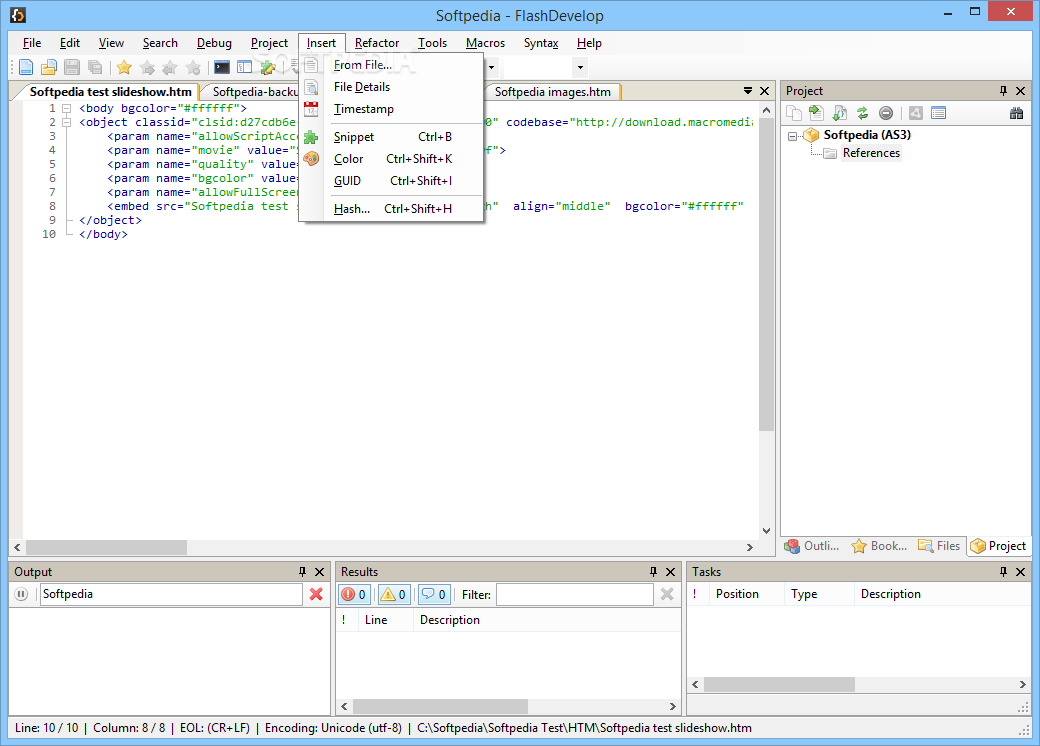The width and height of the screenshot is (1040, 746).
Task: Click the Open File folder icon
Action: click(x=49, y=67)
